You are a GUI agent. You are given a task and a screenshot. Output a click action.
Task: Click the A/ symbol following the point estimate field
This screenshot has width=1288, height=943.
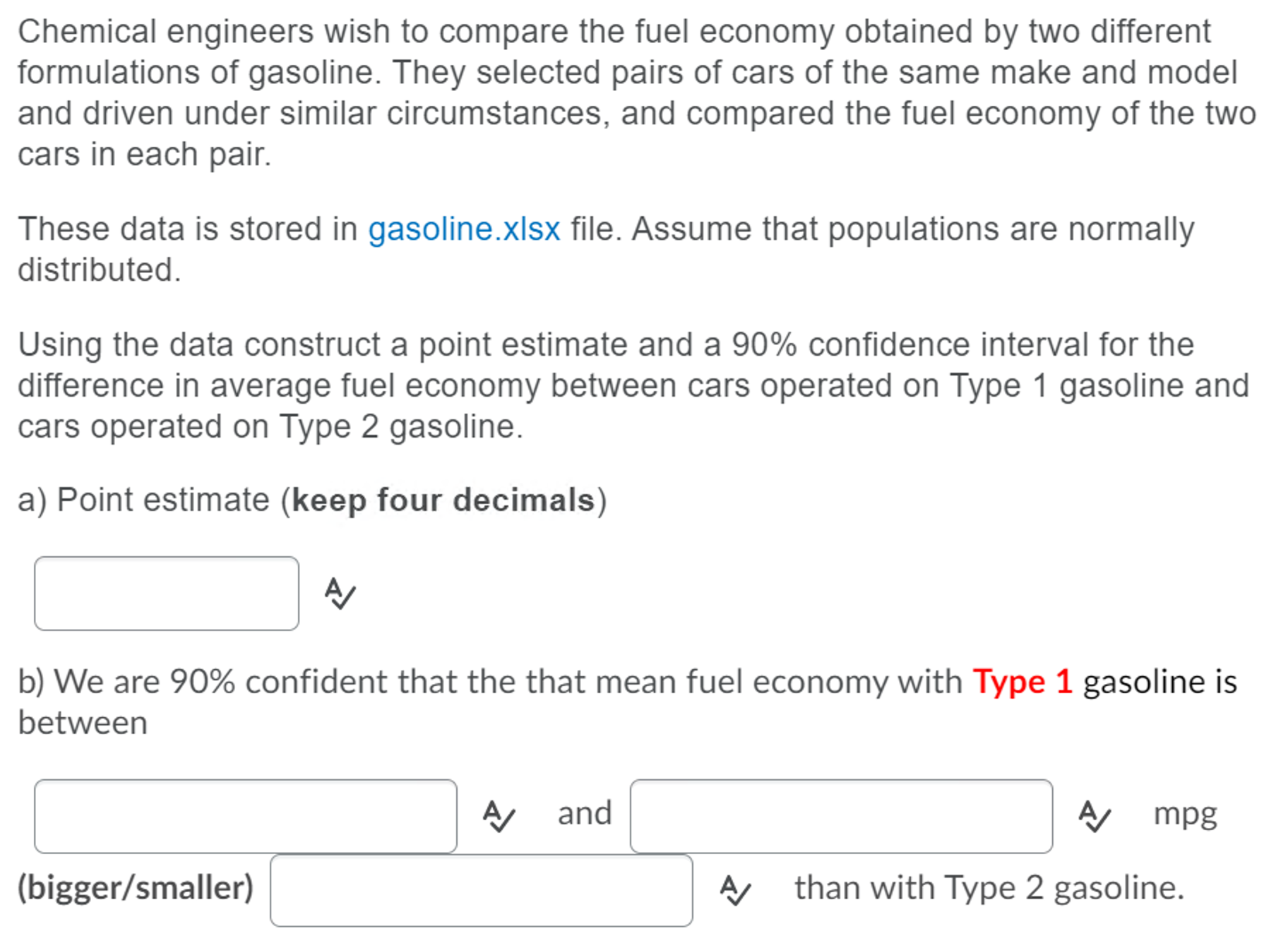coord(340,595)
